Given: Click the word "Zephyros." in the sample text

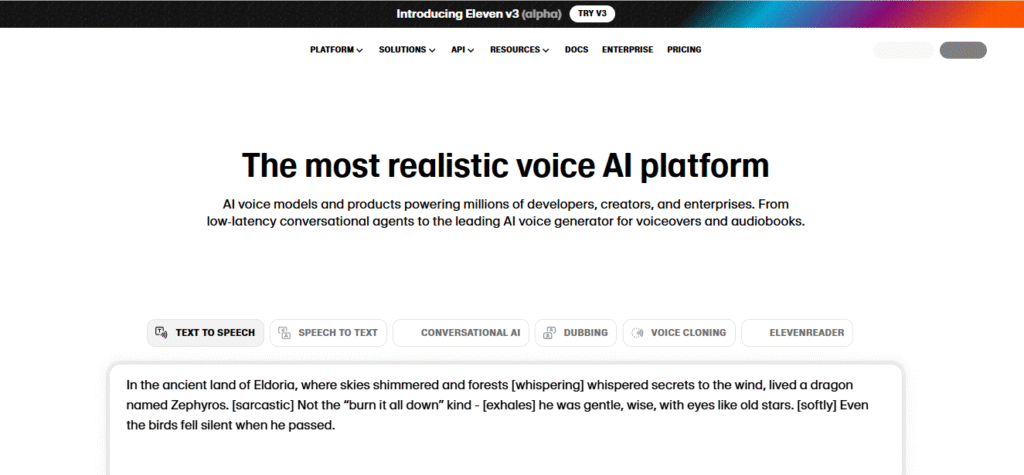Looking at the screenshot, I should click(199, 405).
